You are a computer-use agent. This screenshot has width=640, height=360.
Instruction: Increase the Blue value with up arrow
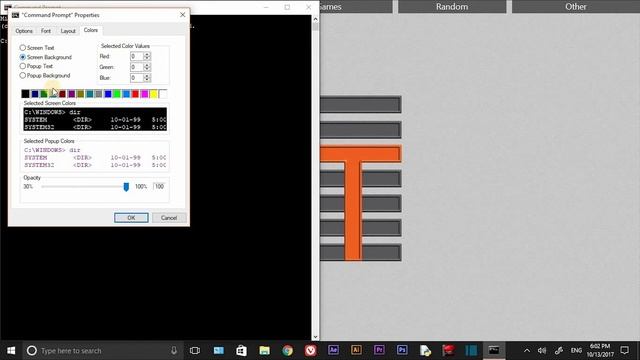(x=147, y=76)
